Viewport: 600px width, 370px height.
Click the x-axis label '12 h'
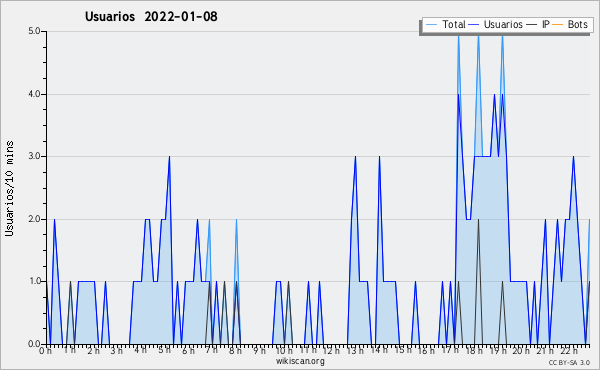pyautogui.click(x=331, y=350)
